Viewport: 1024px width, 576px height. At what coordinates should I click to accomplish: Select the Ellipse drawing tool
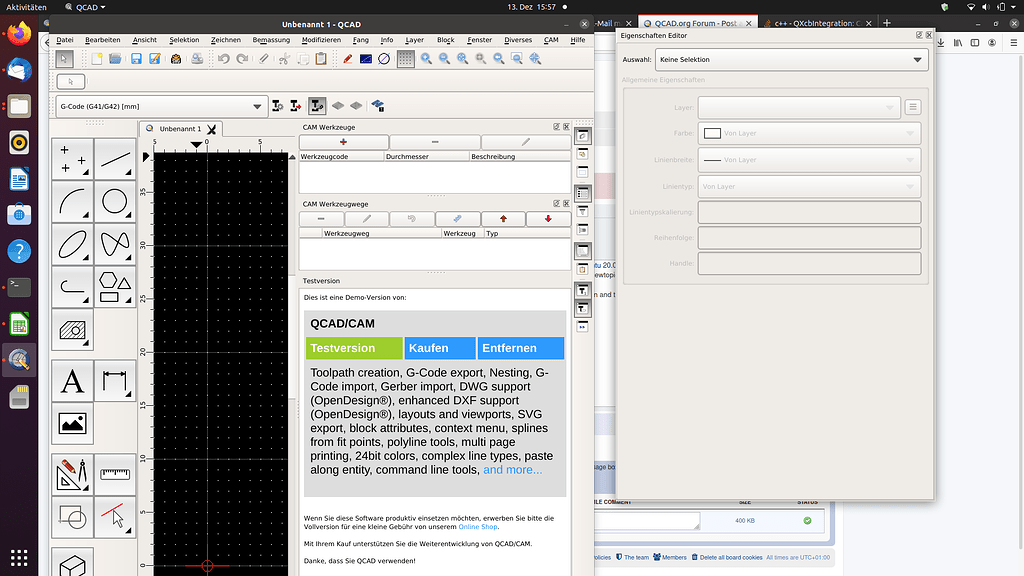click(72, 244)
